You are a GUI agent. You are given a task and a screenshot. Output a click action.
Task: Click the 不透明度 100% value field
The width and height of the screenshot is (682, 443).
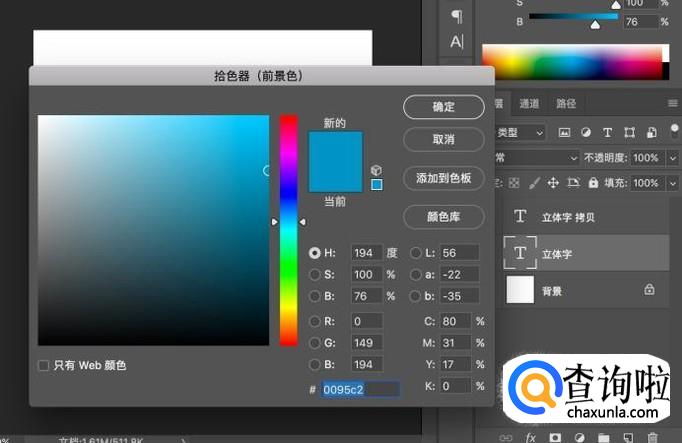[648, 158]
